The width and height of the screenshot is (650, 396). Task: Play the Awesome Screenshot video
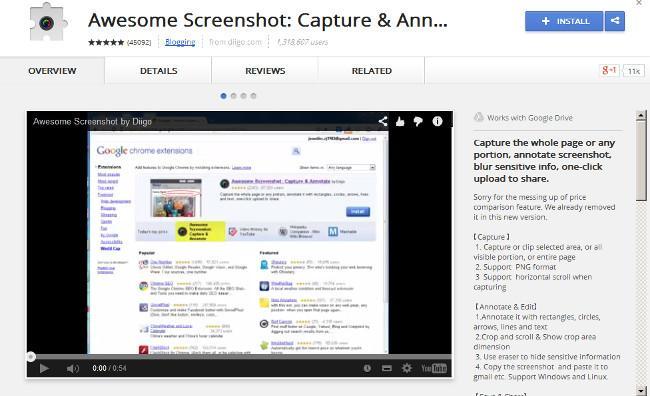coord(44,368)
